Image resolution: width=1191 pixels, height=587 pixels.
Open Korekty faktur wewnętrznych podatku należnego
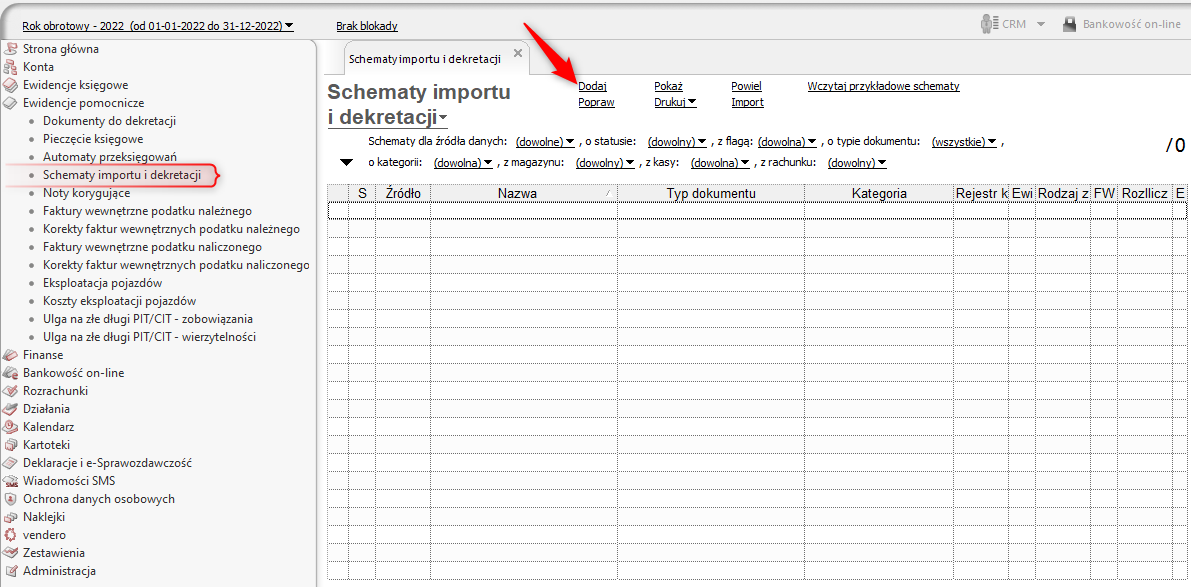[x=172, y=229]
